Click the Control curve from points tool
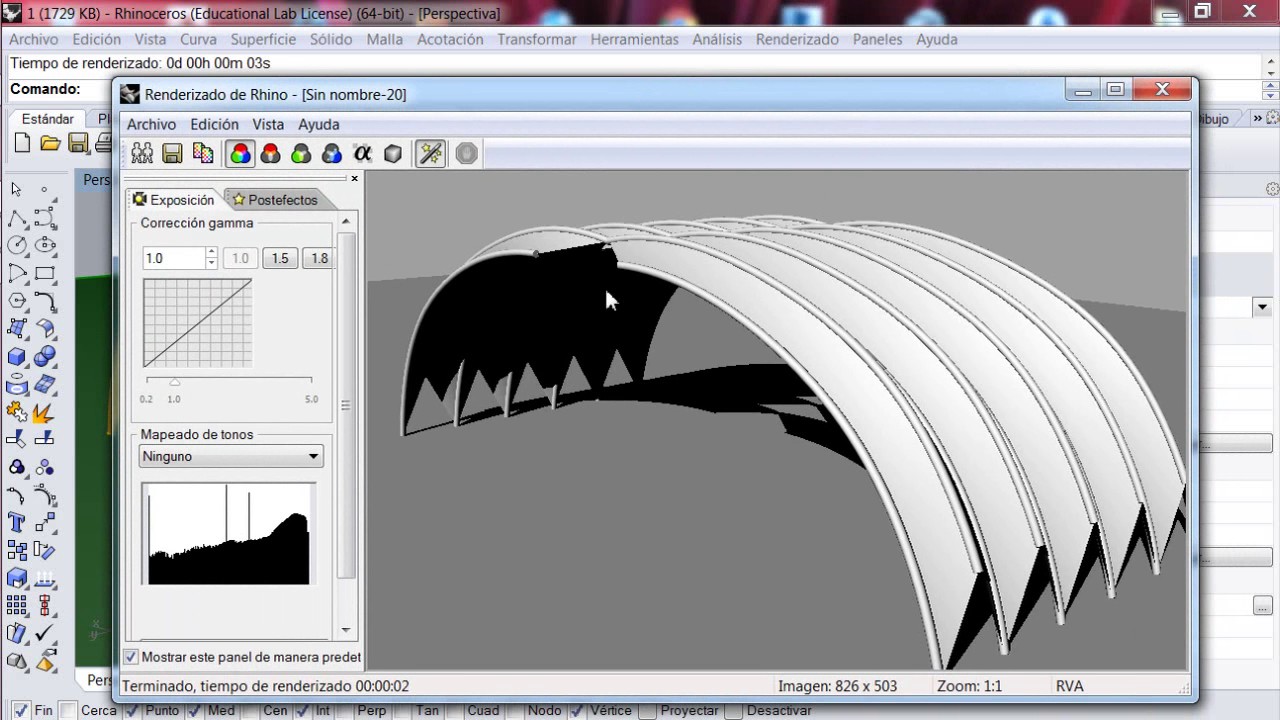1280x720 pixels. 44,218
